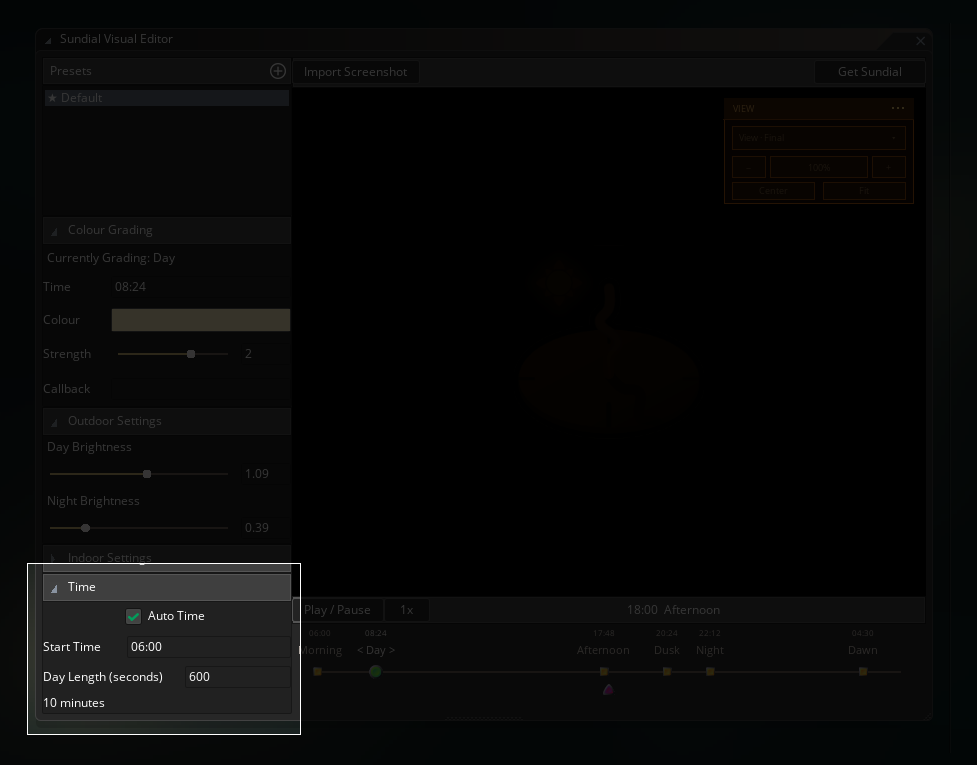Image resolution: width=977 pixels, height=765 pixels.
Task: Select the star Default preset
Action: point(167,98)
